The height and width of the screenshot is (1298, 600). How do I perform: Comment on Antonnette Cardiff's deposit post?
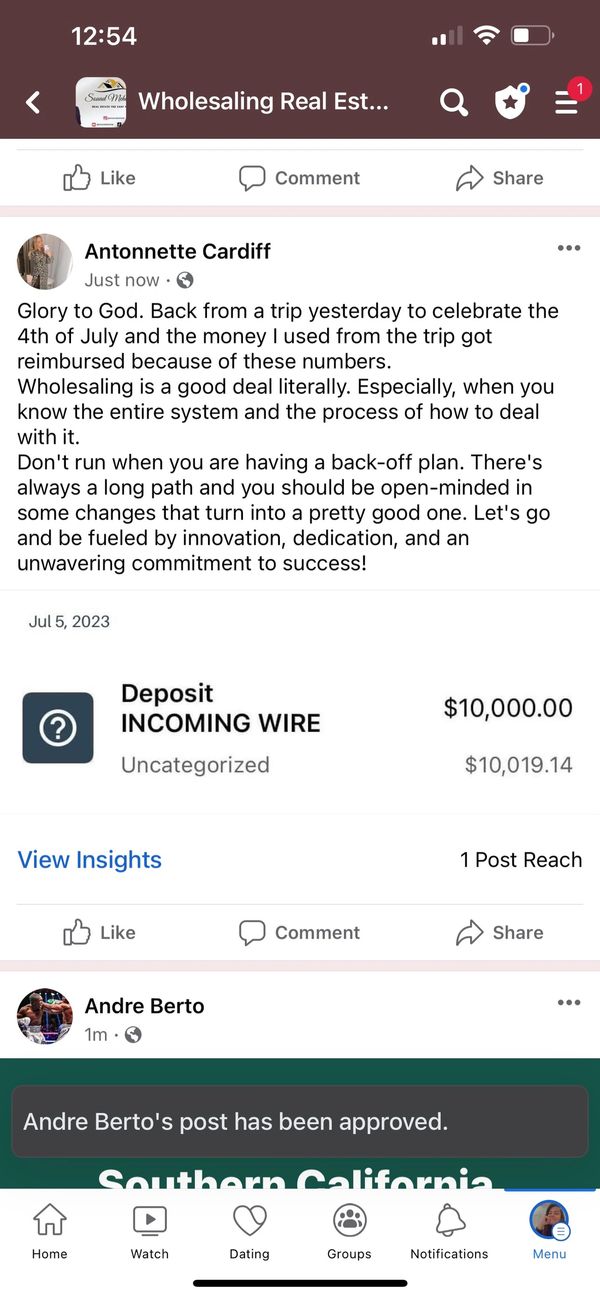point(299,933)
